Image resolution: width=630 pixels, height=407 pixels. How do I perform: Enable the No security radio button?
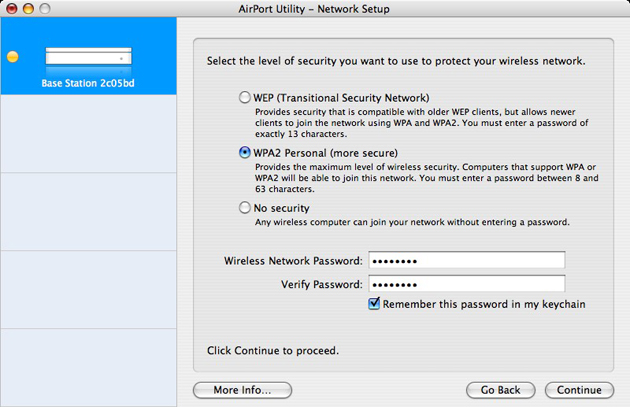[x=245, y=208]
